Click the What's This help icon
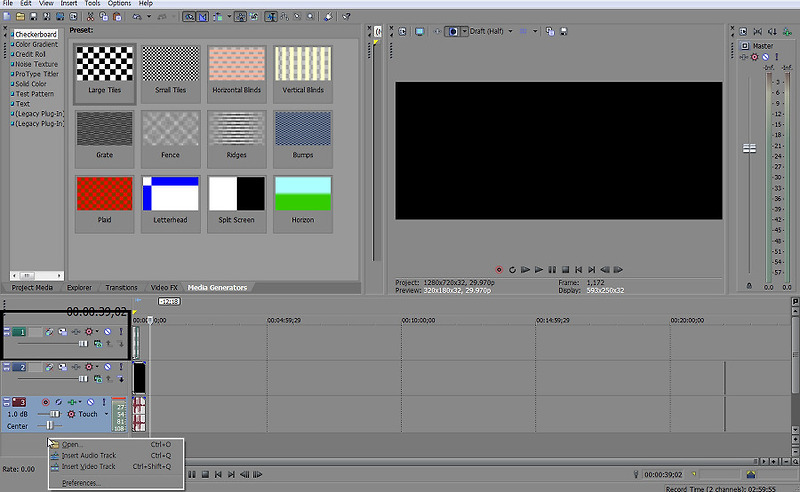The height and width of the screenshot is (492, 800). 346,17
